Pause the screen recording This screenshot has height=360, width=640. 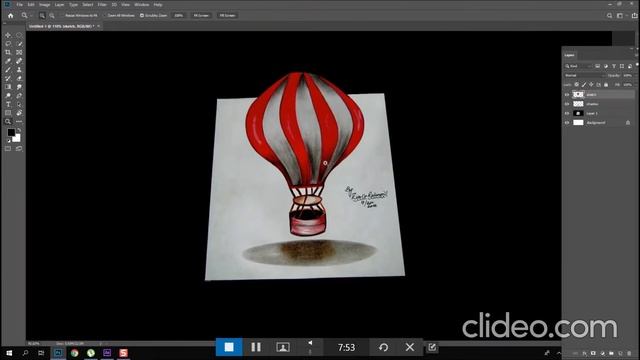[x=256, y=347]
